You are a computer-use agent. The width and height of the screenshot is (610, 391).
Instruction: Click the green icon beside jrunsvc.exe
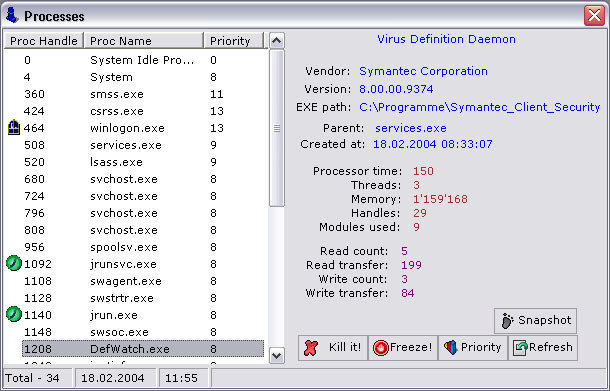tap(14, 263)
